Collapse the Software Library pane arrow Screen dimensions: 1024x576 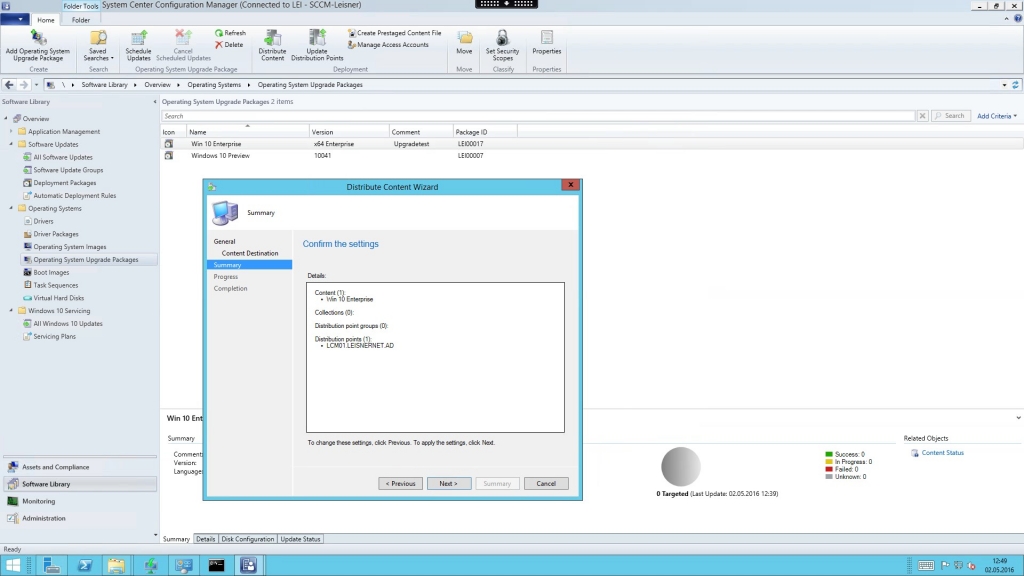155,102
